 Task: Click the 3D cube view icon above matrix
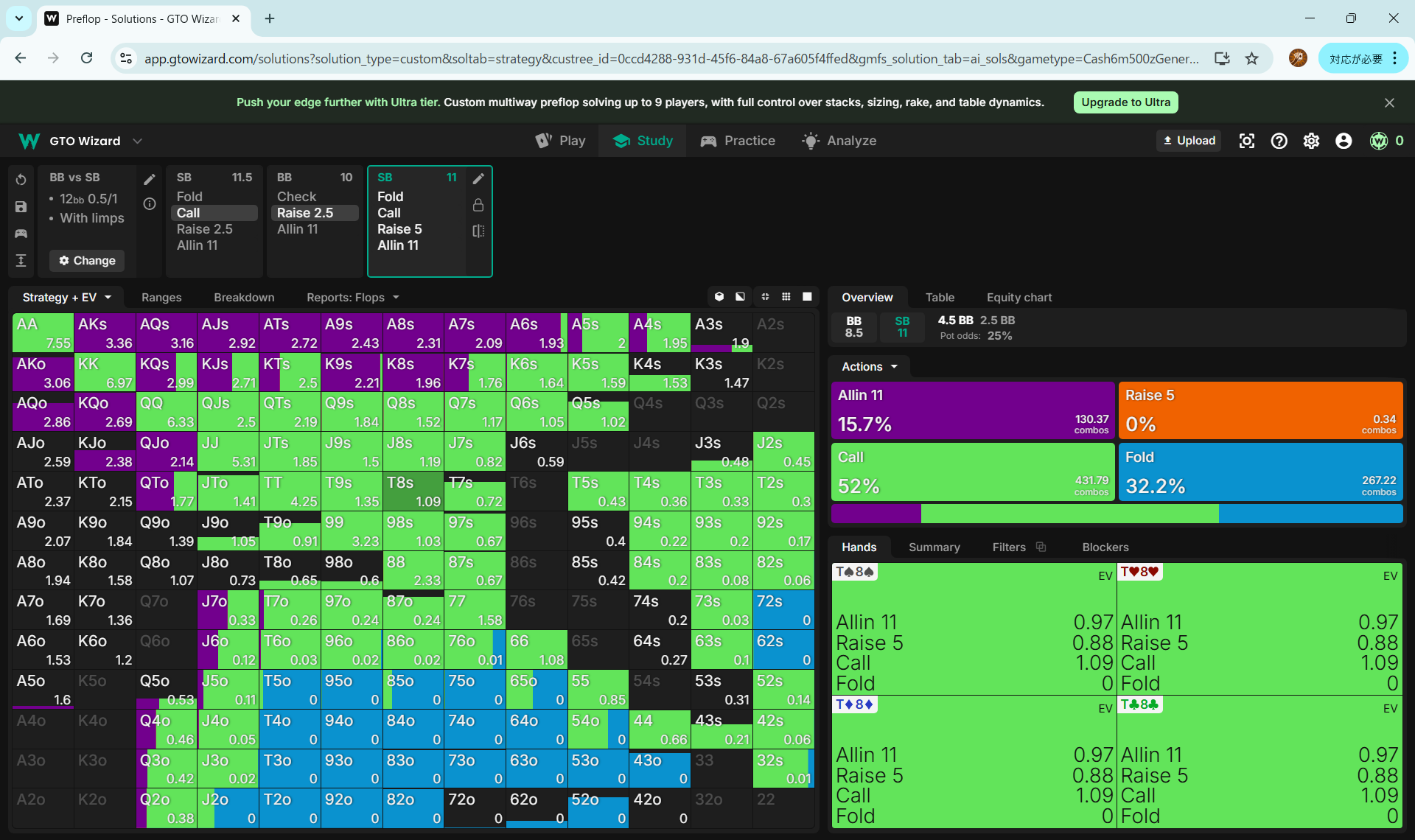[719, 297]
